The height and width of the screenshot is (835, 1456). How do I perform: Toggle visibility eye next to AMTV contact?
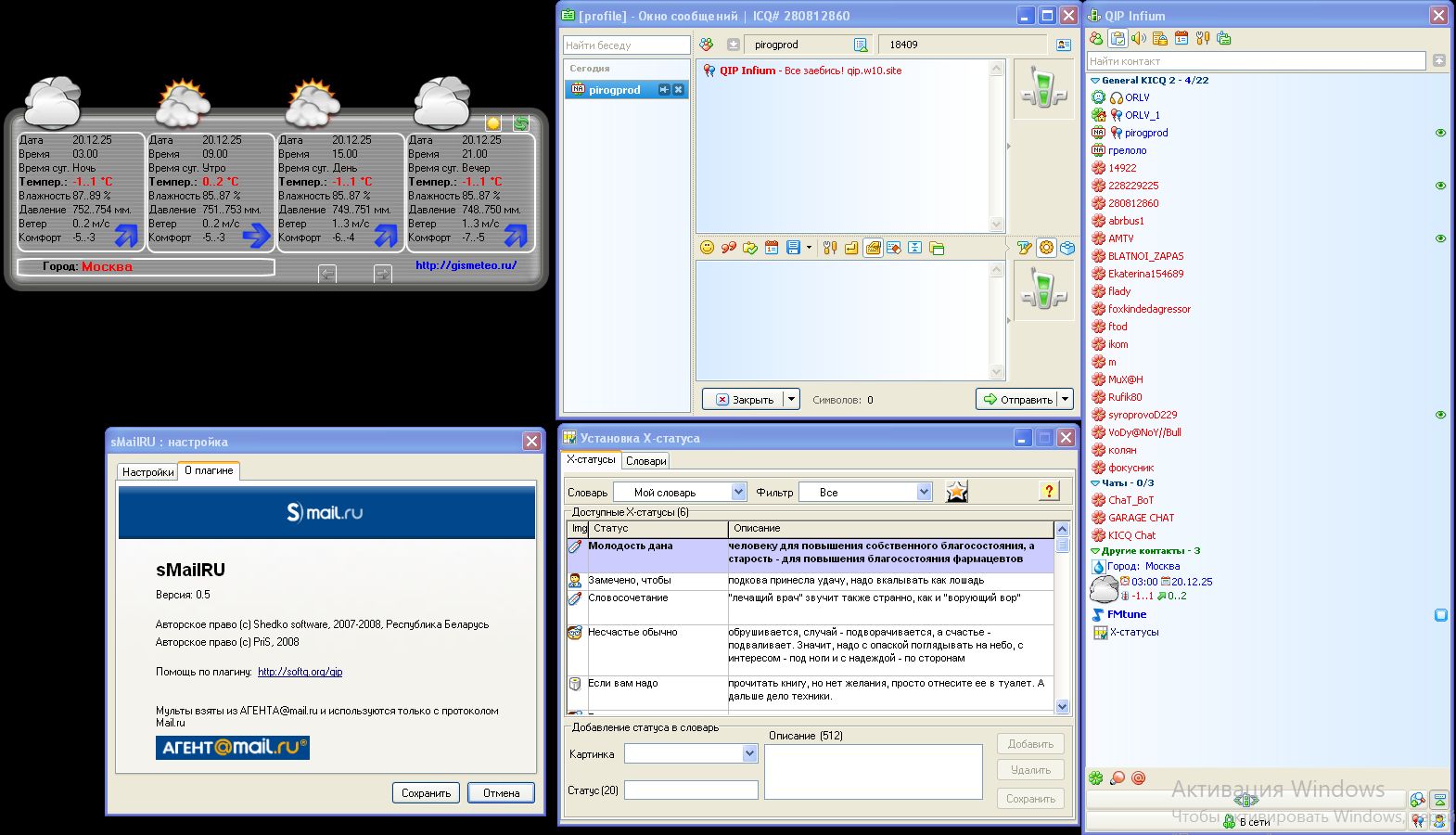coord(1440,238)
